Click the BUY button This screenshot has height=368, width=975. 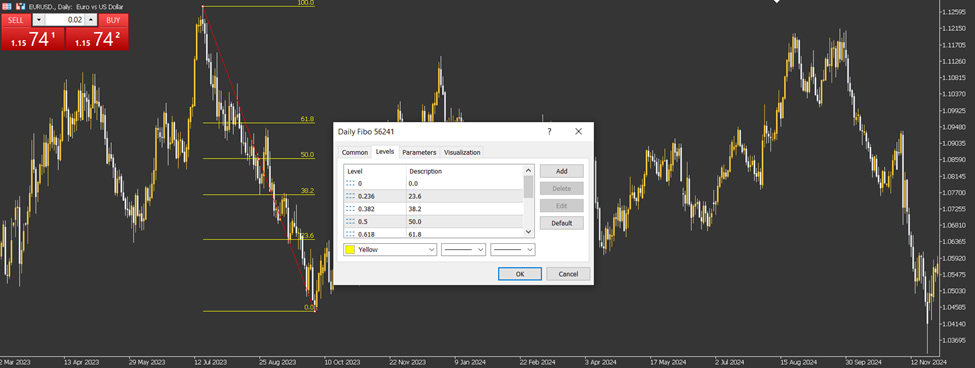[113, 20]
